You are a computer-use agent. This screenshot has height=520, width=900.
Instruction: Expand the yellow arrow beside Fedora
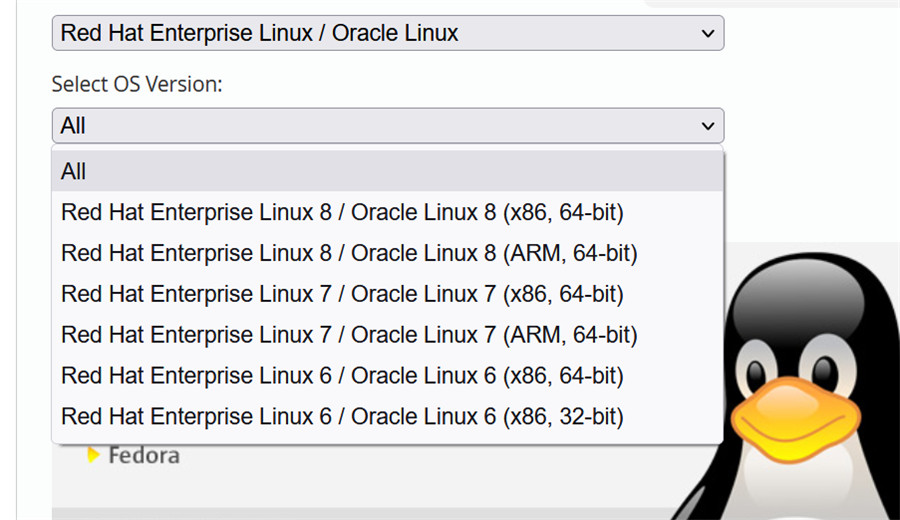coord(93,456)
